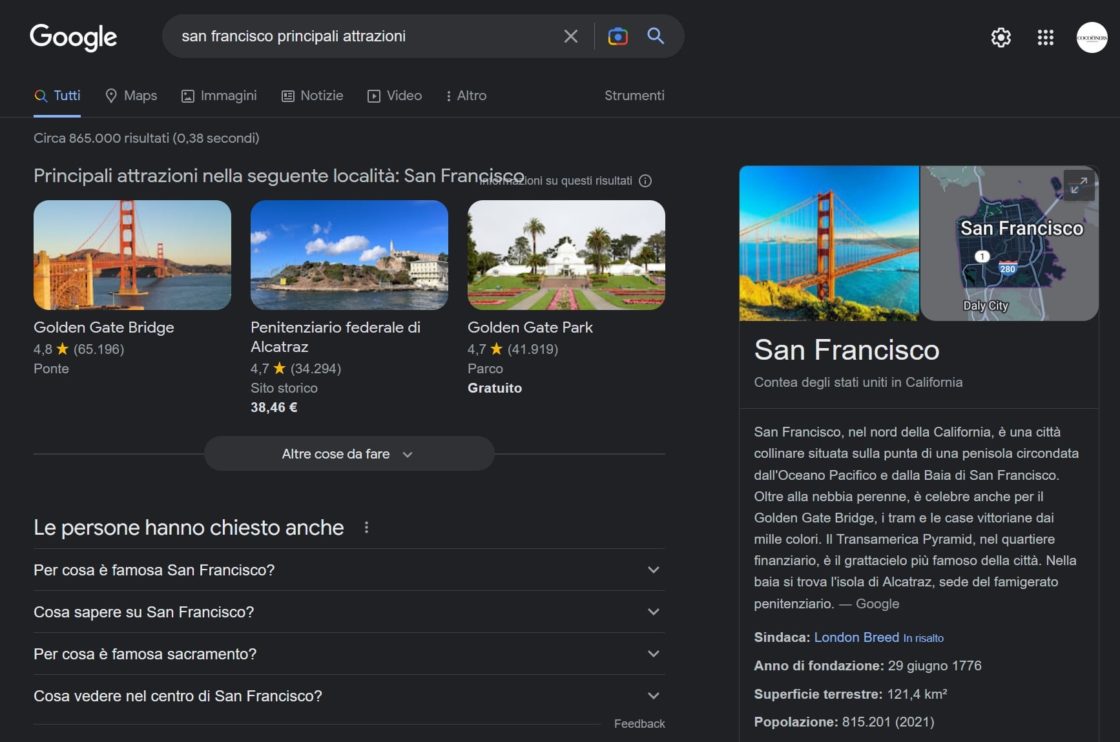Open Google Lens camera search icon

coord(618,36)
